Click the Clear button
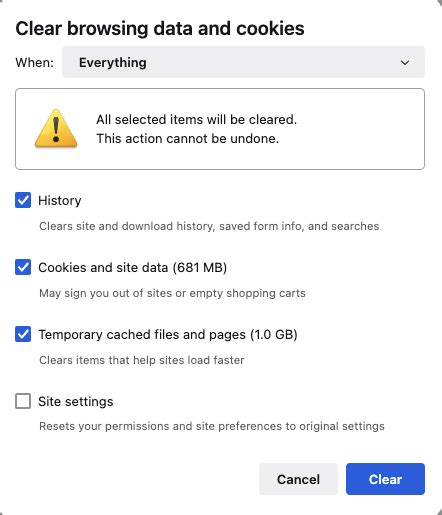 pos(385,479)
